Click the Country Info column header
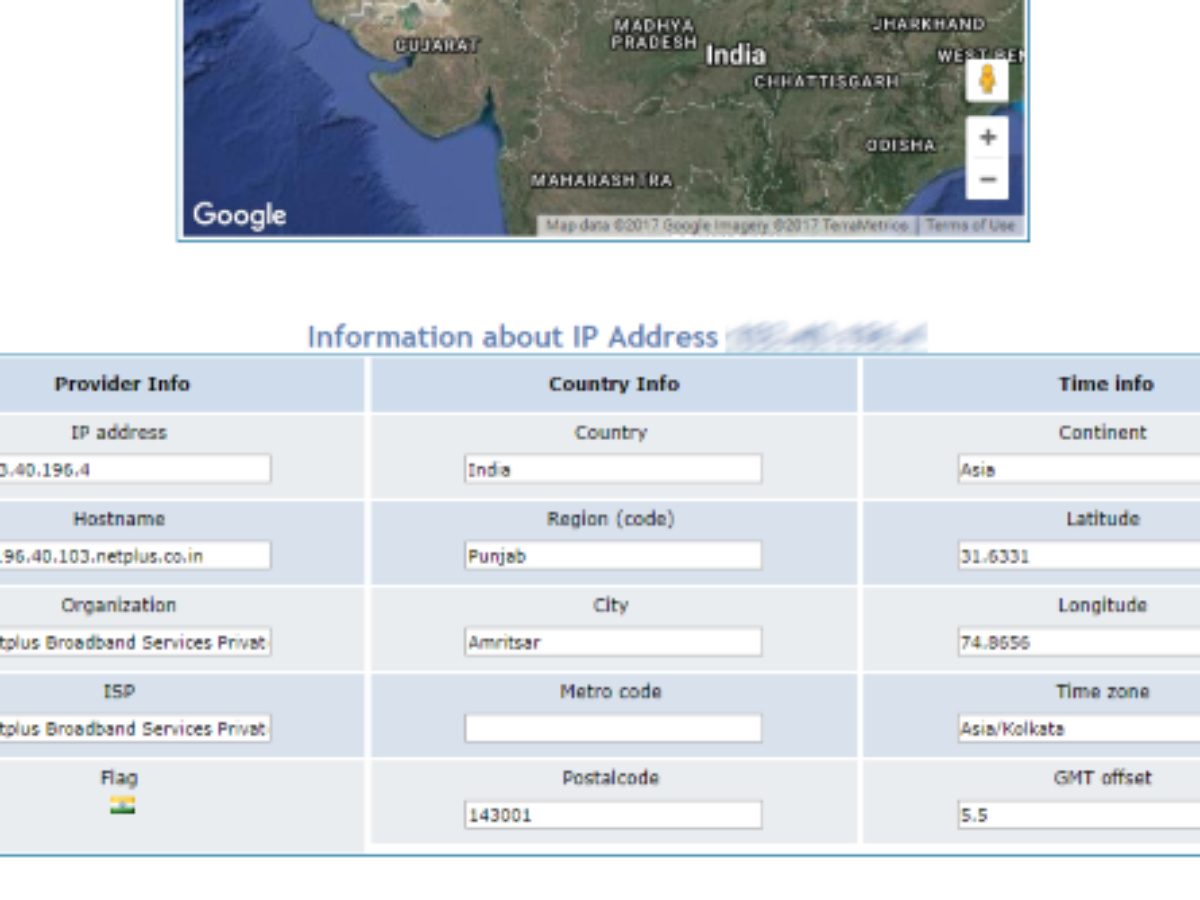Viewport: 1200px width, 900px height. (x=614, y=384)
